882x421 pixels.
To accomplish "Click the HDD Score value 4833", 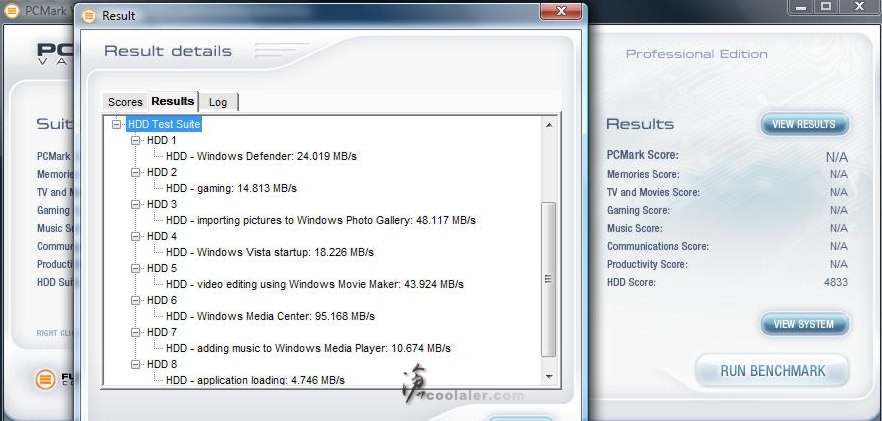I will [836, 283].
